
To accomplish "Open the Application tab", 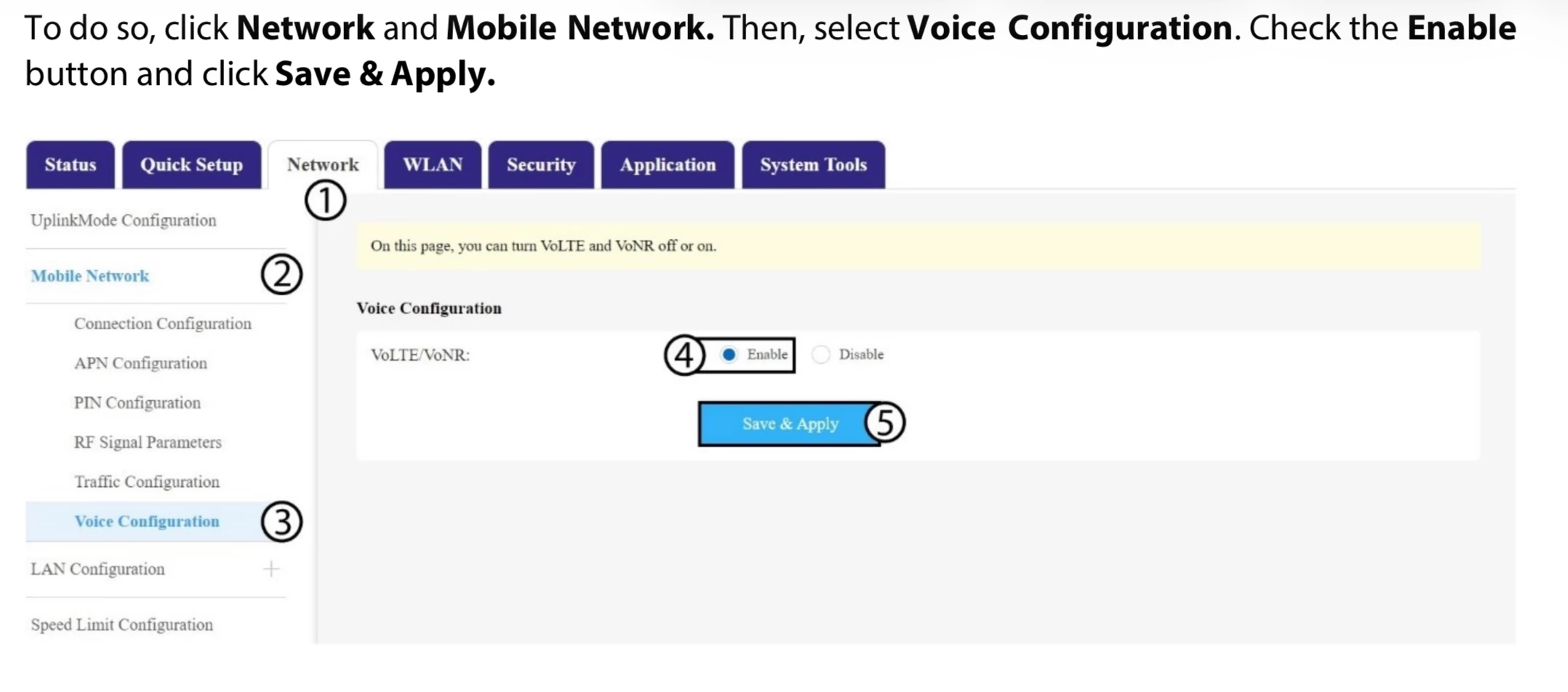I will click(x=668, y=165).
